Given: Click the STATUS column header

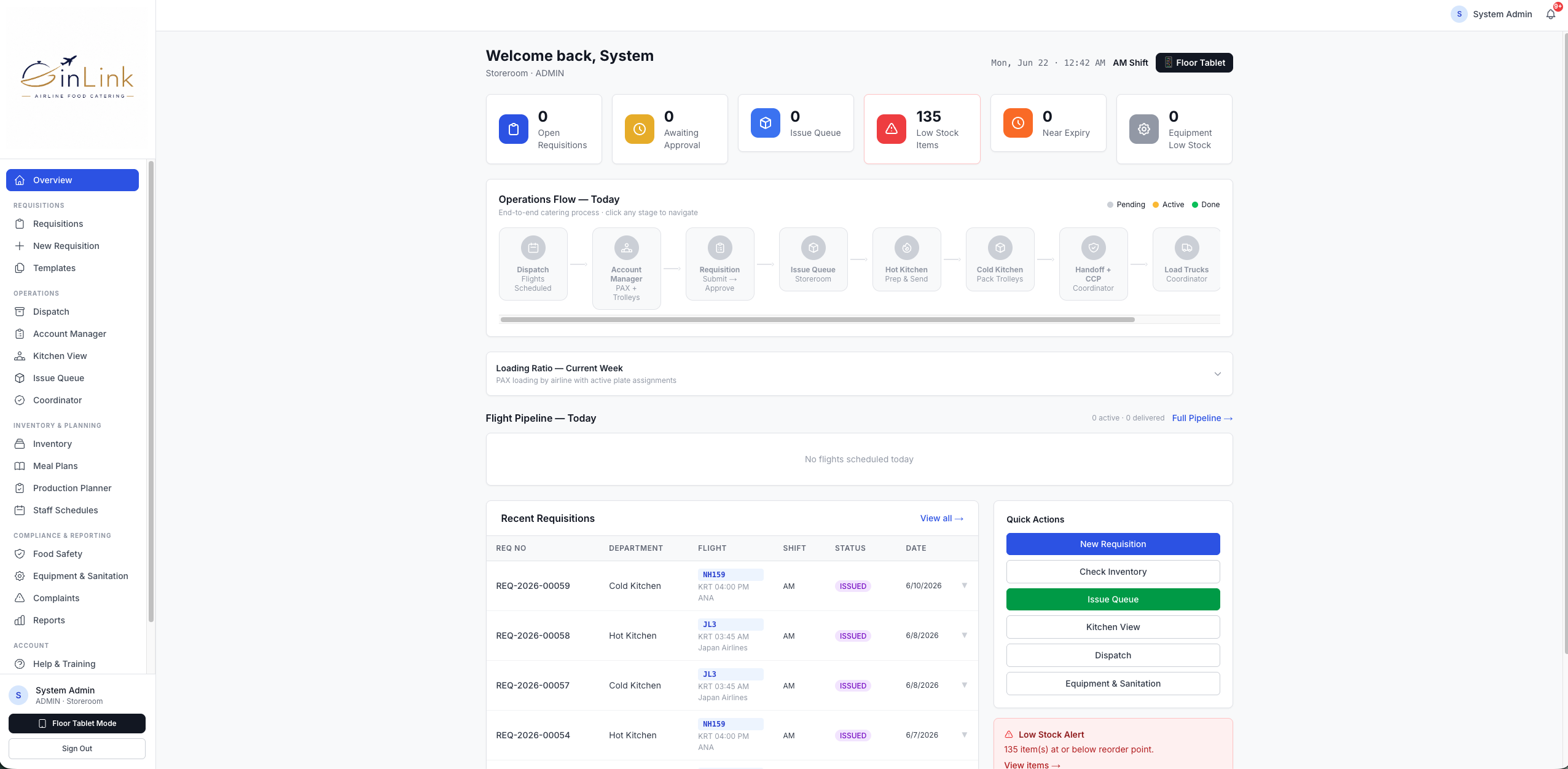Looking at the screenshot, I should point(850,548).
